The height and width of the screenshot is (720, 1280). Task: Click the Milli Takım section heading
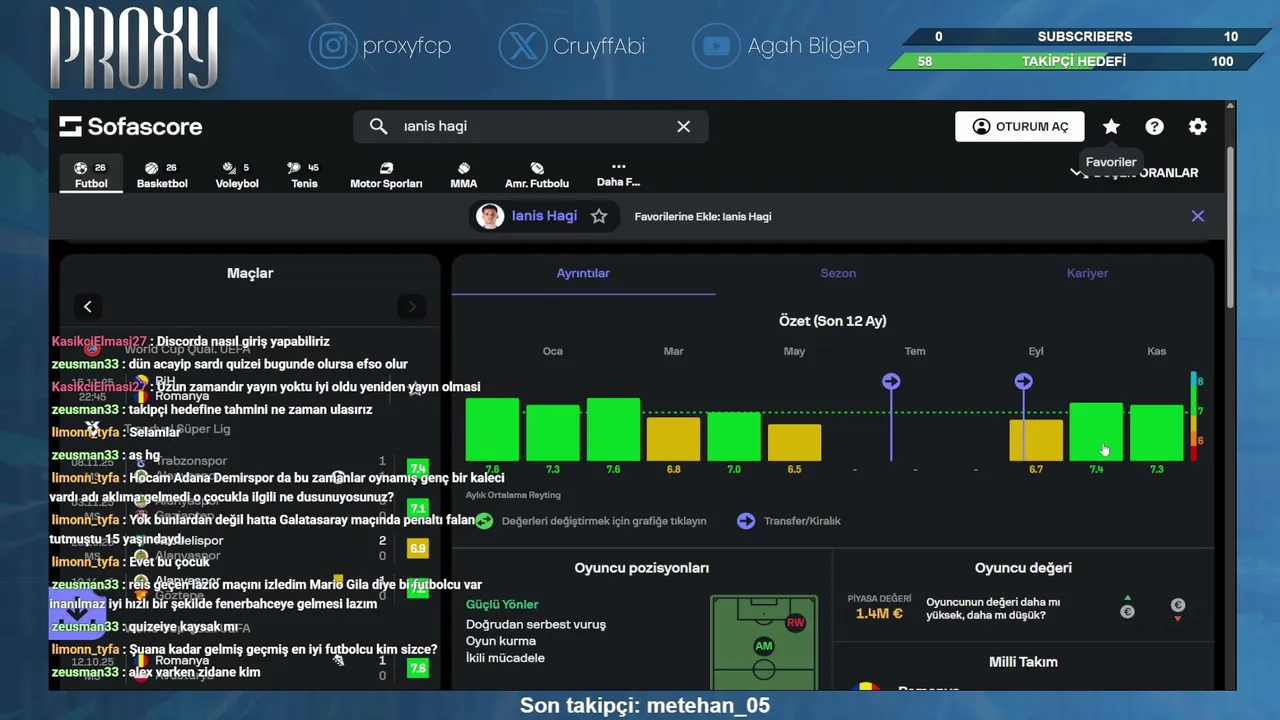pos(1023,662)
